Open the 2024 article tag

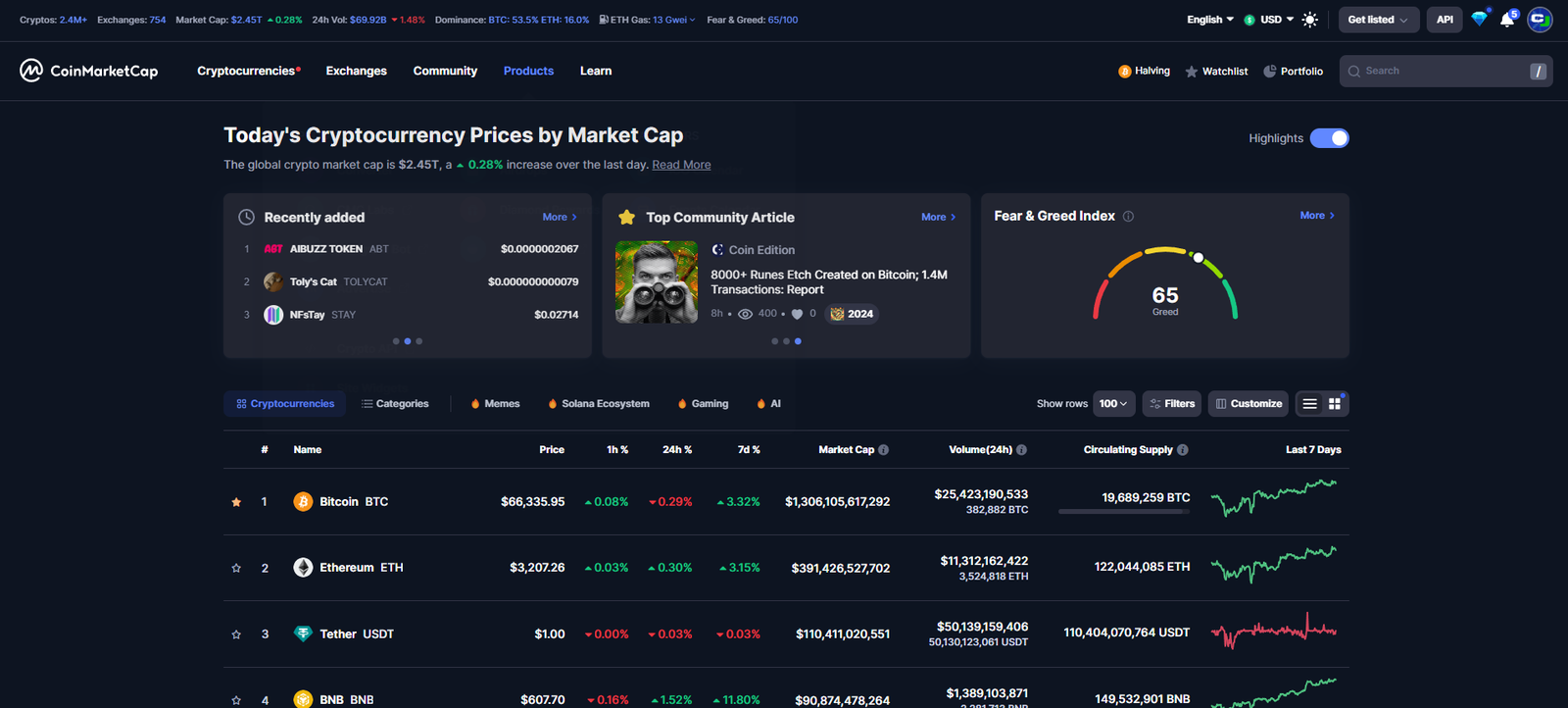click(x=852, y=314)
